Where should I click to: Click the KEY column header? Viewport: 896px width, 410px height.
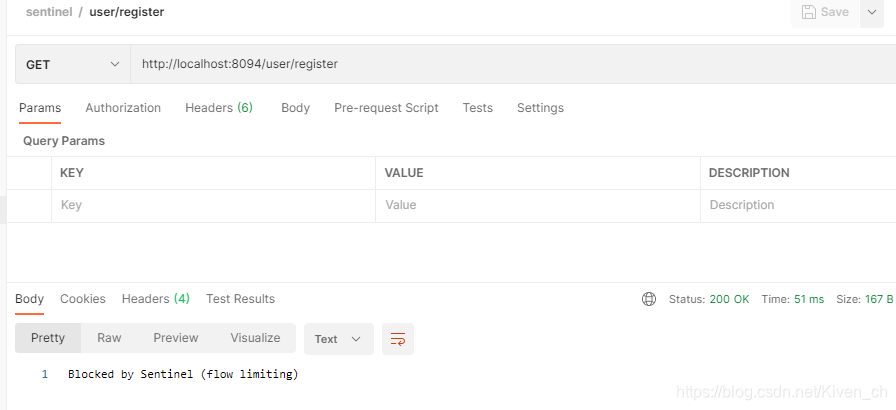[x=72, y=172]
